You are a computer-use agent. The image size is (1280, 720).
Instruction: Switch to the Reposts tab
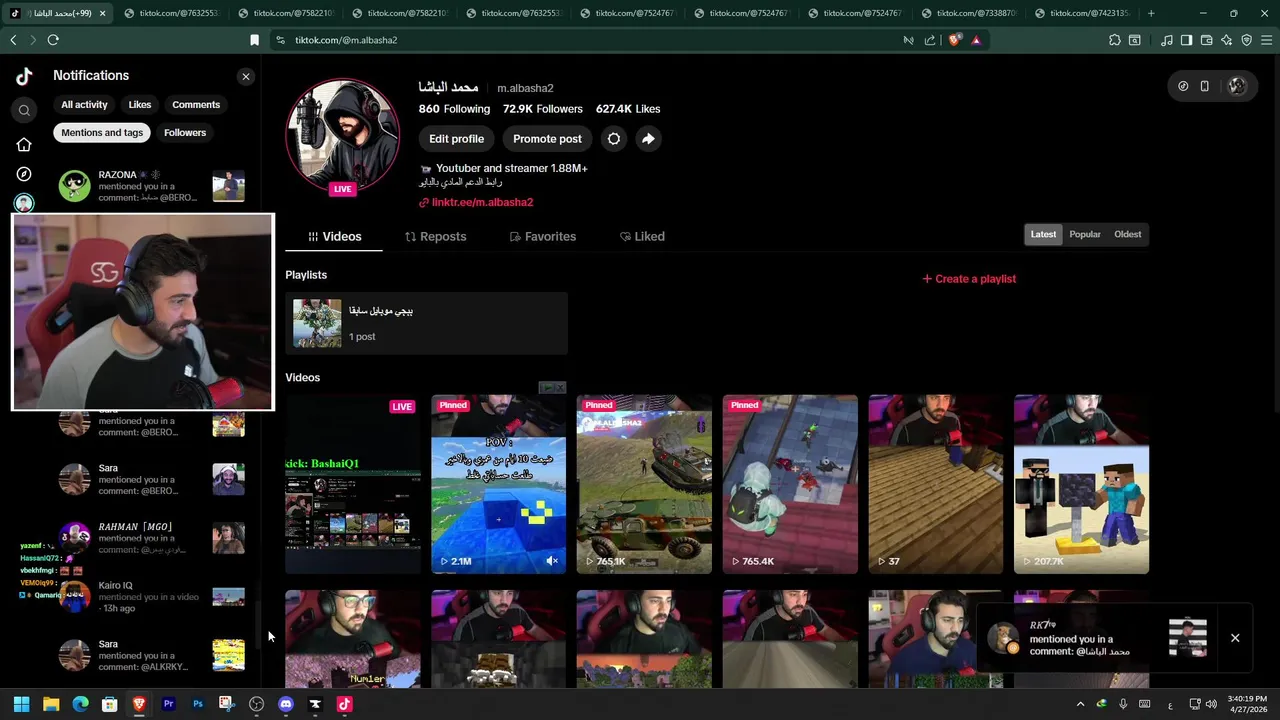pos(435,237)
